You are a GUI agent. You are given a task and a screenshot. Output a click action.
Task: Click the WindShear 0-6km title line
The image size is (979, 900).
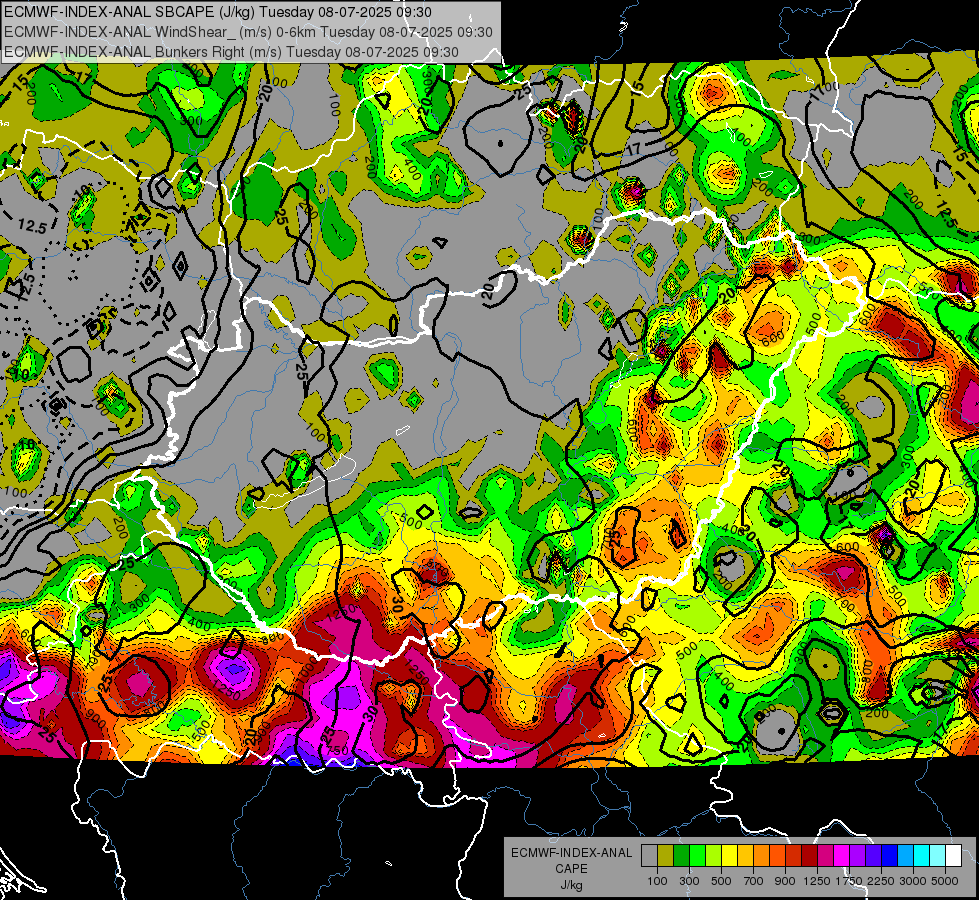point(248,32)
